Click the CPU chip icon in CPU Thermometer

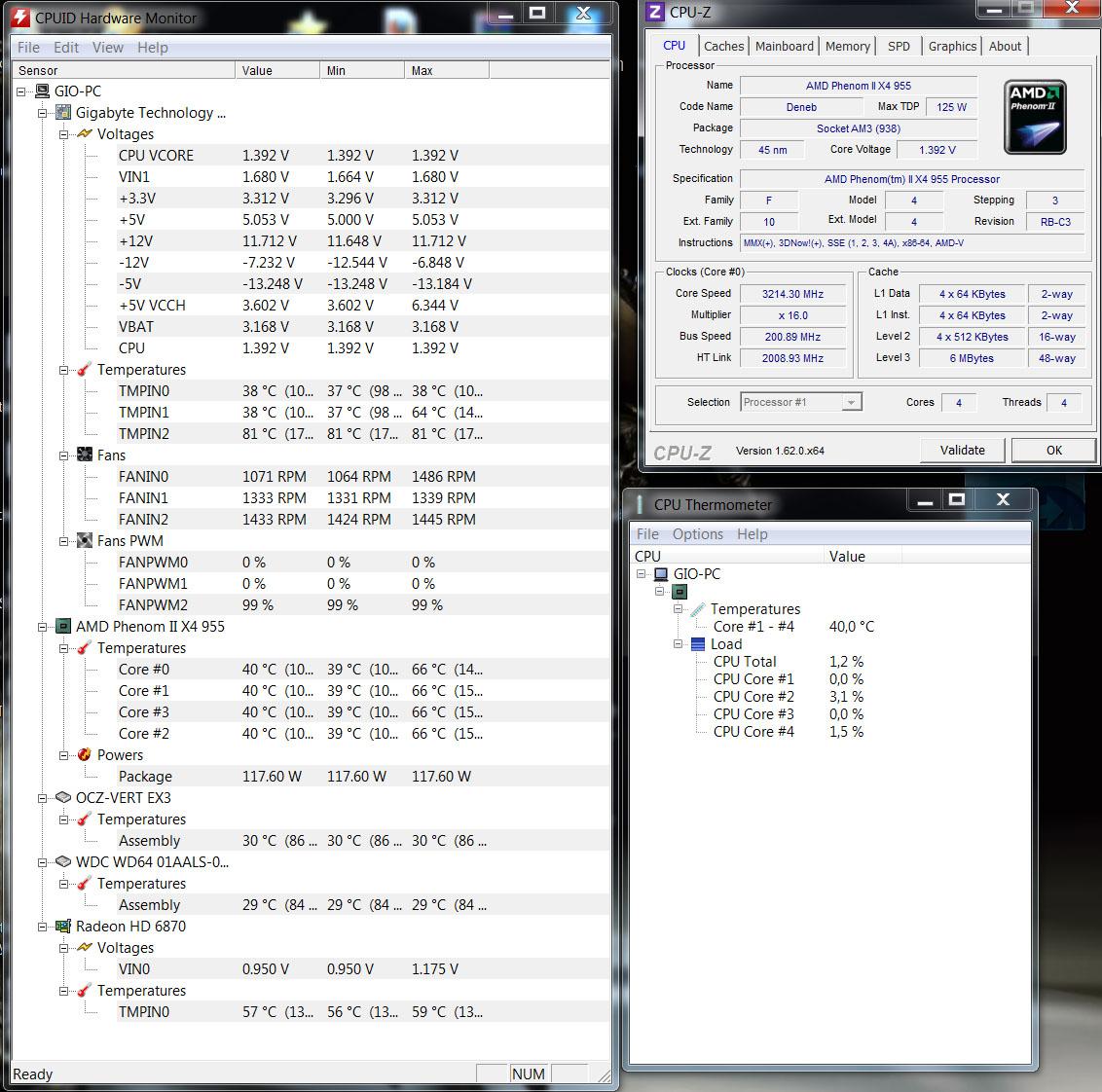(x=680, y=592)
